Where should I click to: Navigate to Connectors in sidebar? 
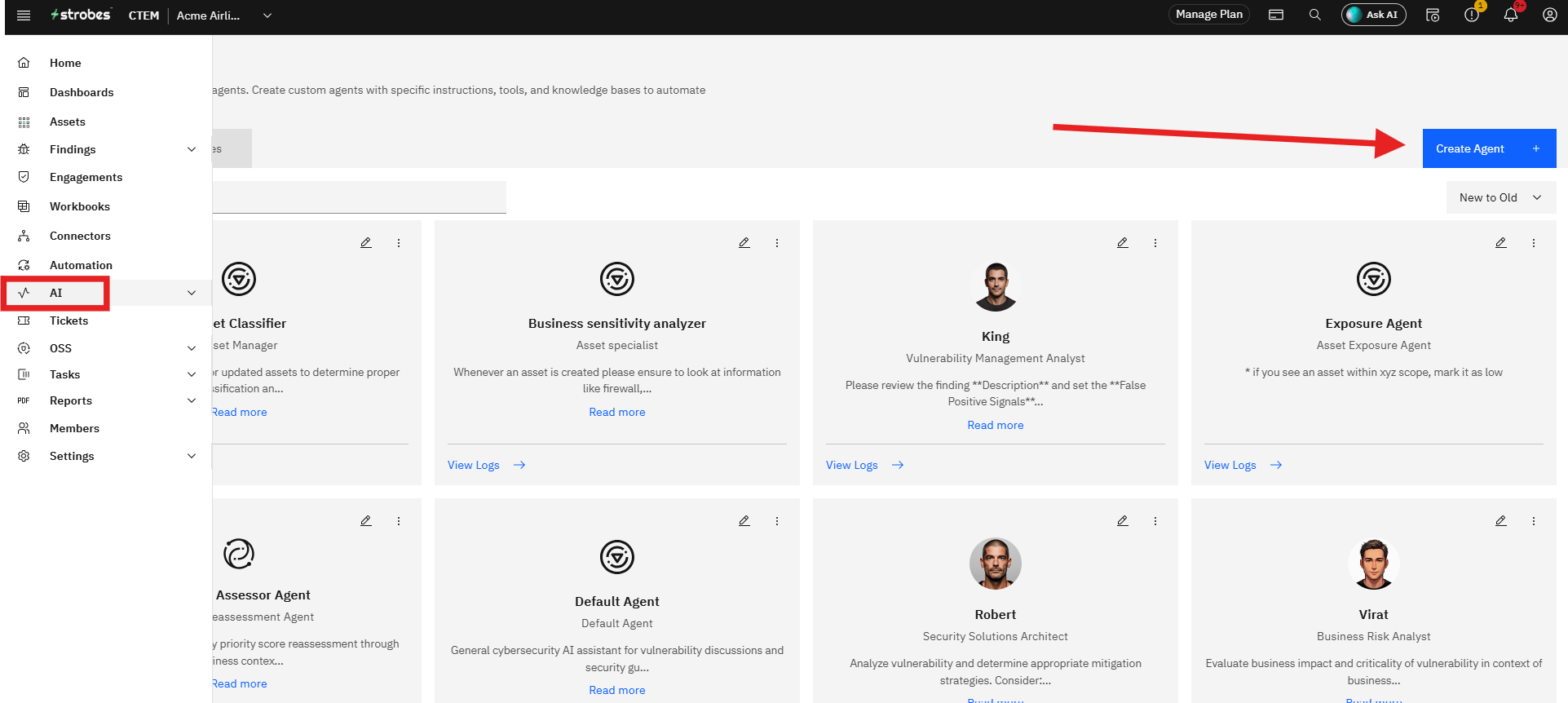pyautogui.click(x=80, y=236)
